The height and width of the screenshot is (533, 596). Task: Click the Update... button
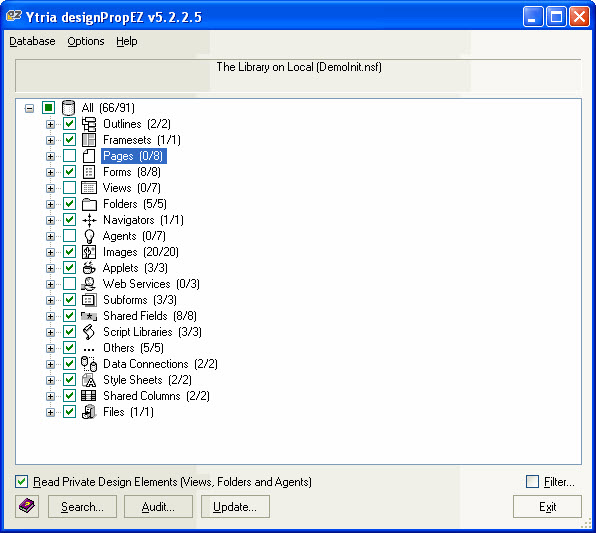(x=235, y=506)
